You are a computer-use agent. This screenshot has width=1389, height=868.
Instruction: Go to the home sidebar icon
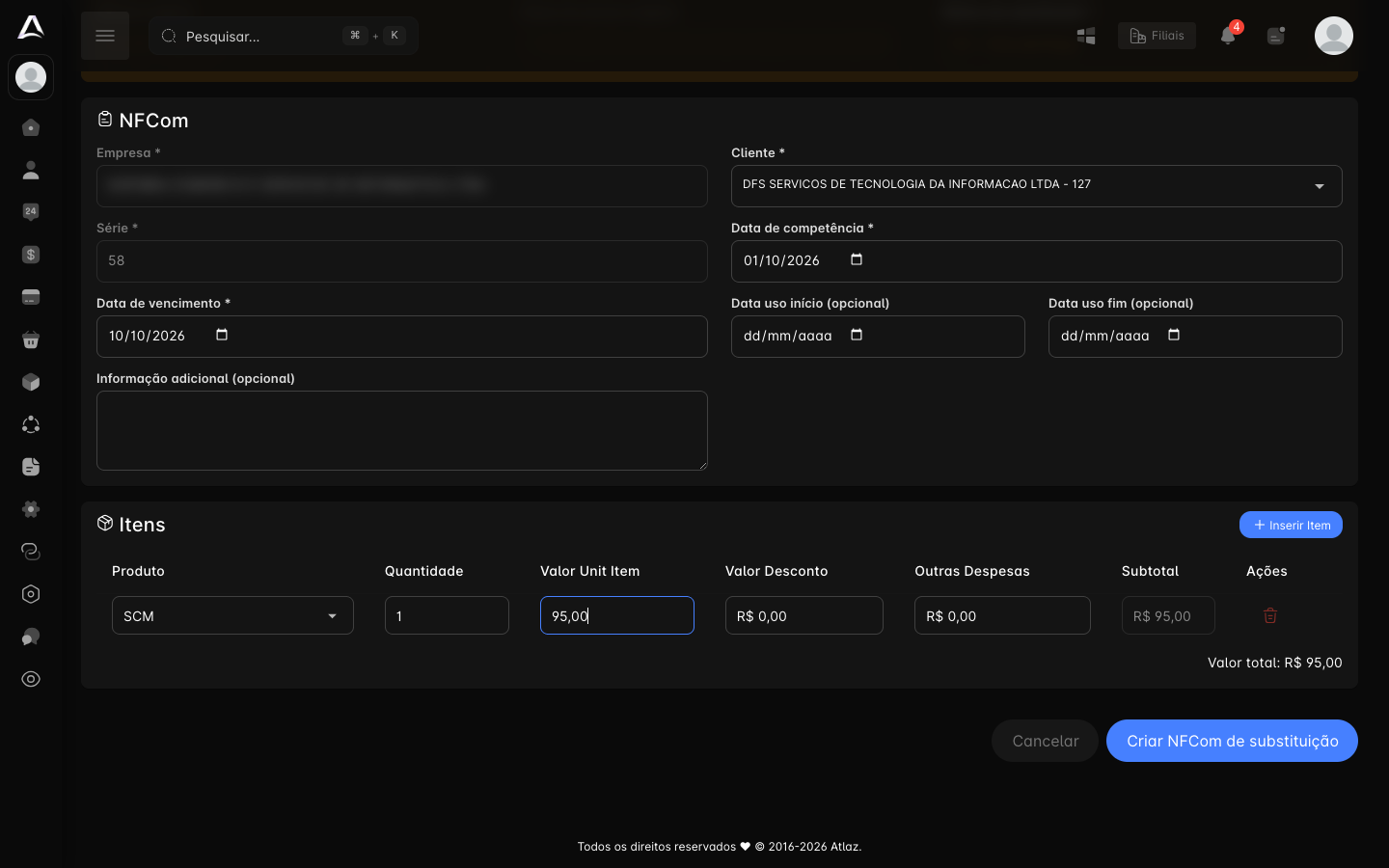click(31, 127)
